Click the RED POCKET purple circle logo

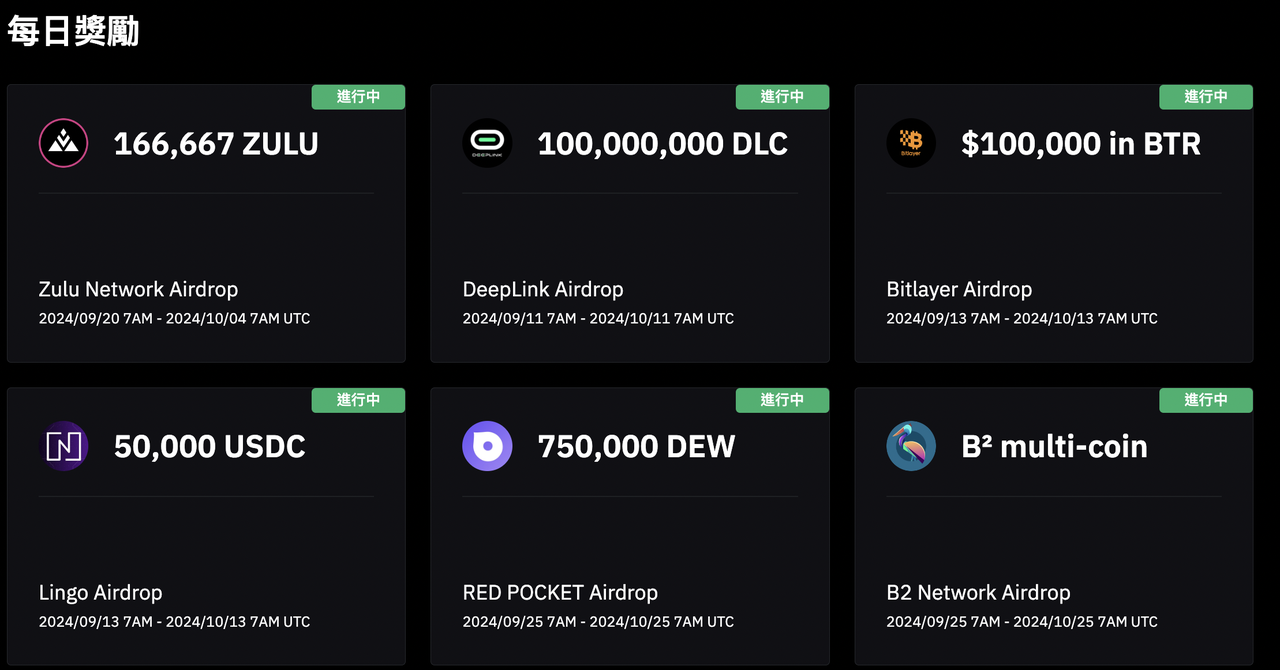point(487,446)
